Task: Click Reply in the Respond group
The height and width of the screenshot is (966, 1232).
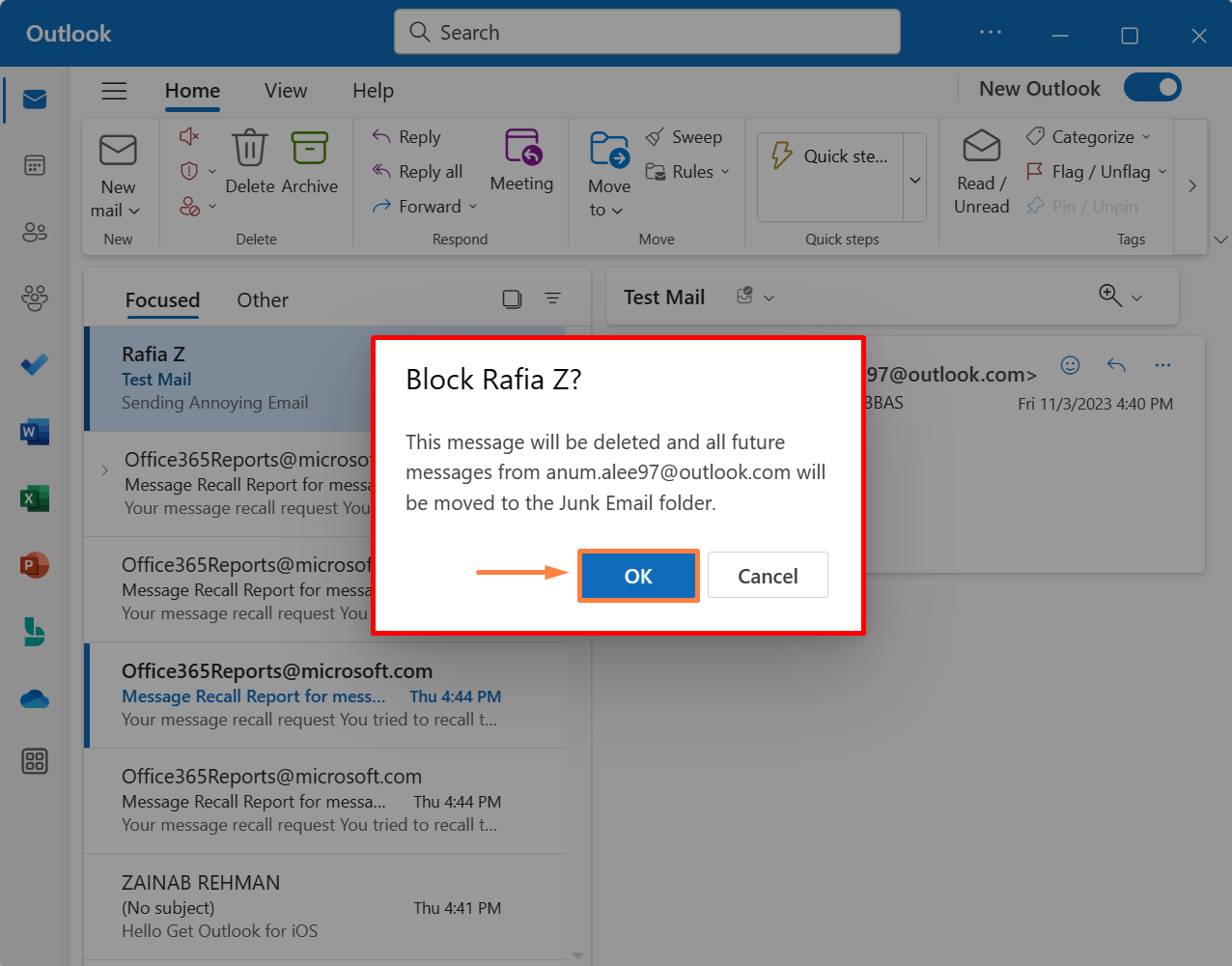Action: (x=406, y=137)
